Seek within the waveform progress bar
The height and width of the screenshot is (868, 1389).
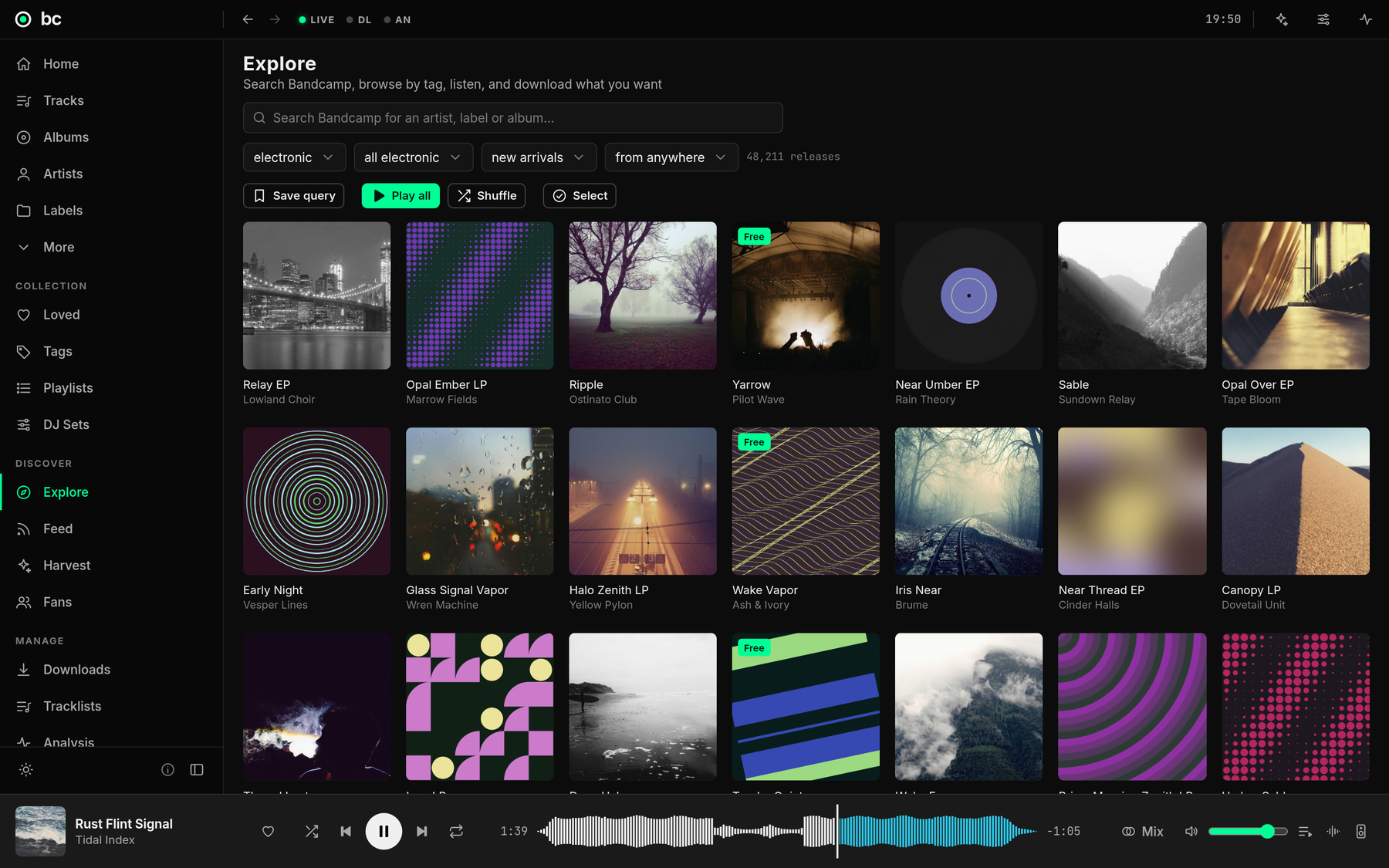tap(786, 831)
